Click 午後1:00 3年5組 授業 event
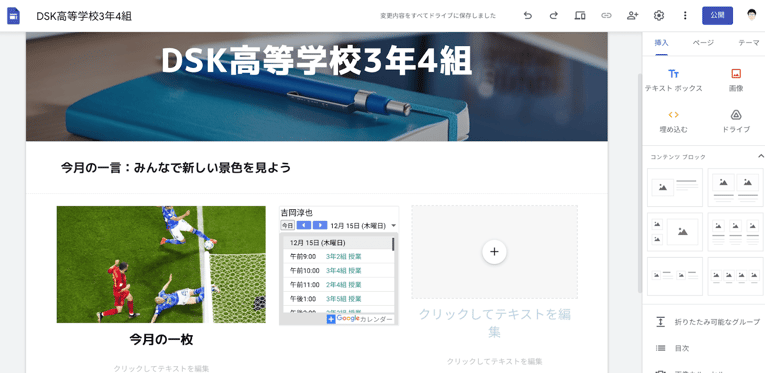The image size is (765, 373). pos(339,299)
